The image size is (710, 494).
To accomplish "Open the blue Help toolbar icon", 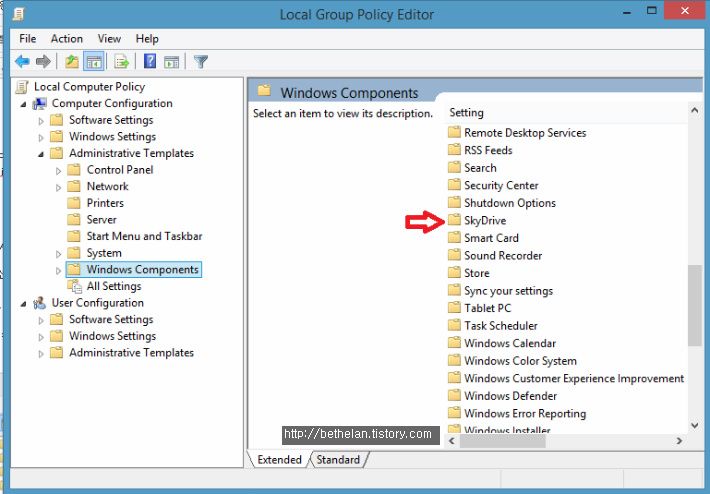I will pyautogui.click(x=150, y=61).
